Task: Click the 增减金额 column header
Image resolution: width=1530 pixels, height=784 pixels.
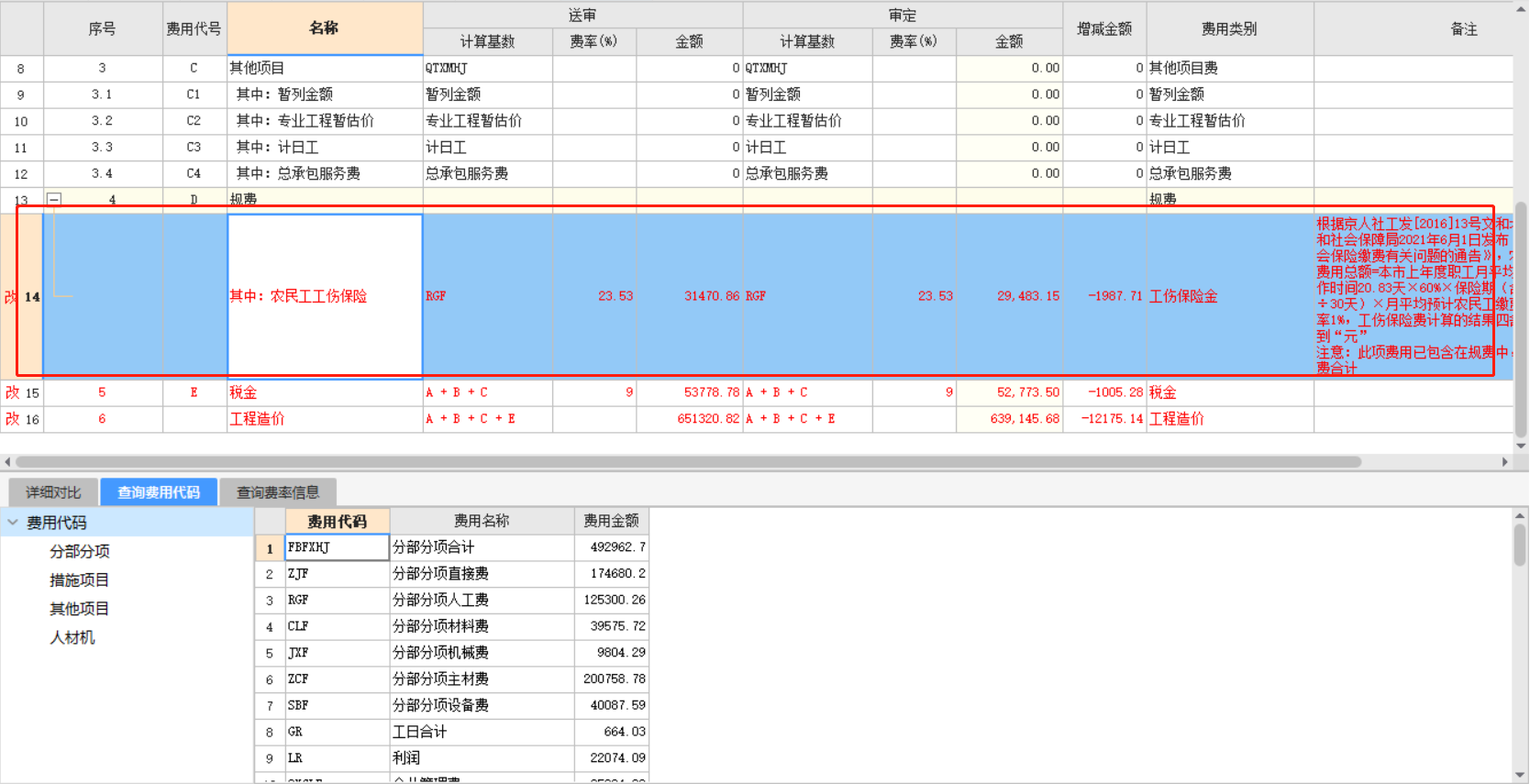Action: pyautogui.click(x=1104, y=28)
